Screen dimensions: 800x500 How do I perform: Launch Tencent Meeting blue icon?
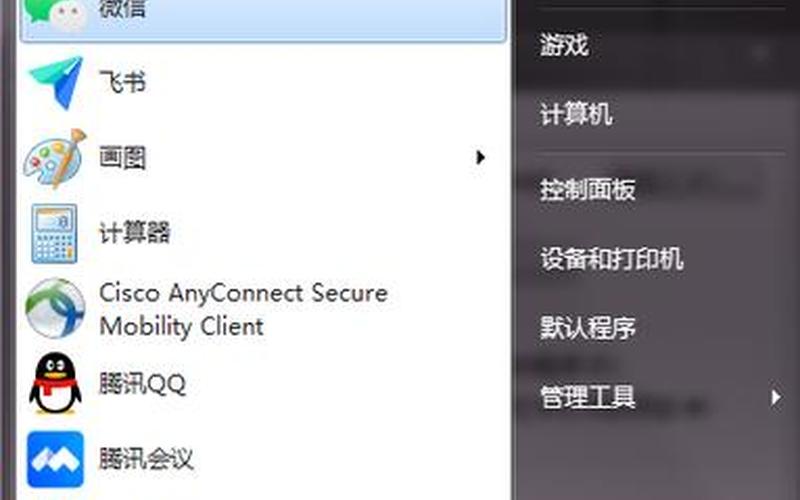tap(55, 459)
